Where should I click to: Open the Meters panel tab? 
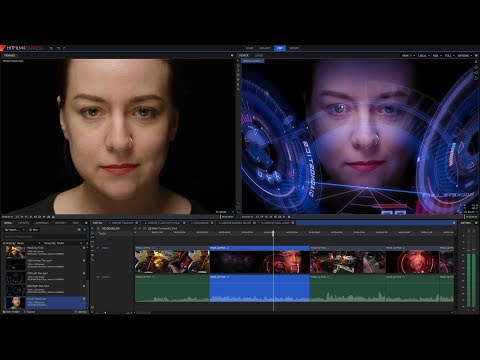pos(466,223)
